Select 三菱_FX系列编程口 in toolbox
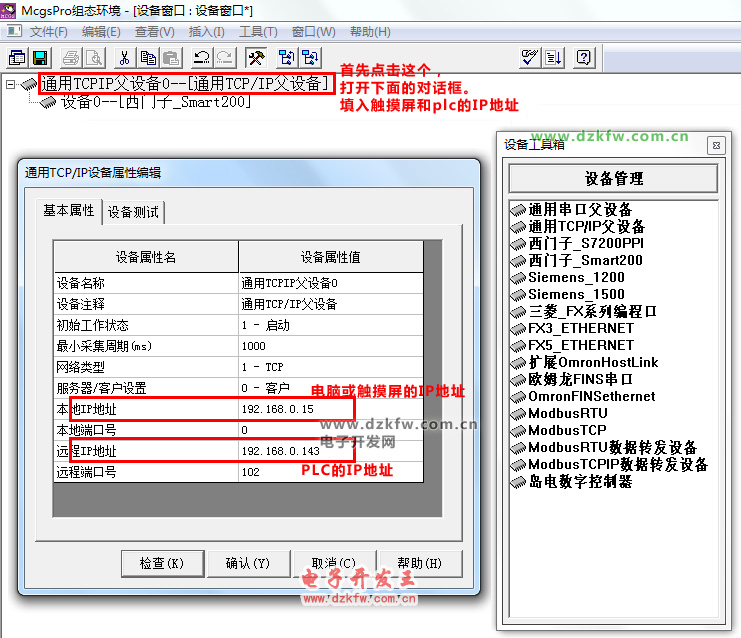Screen dimensions: 741x638 592,312
